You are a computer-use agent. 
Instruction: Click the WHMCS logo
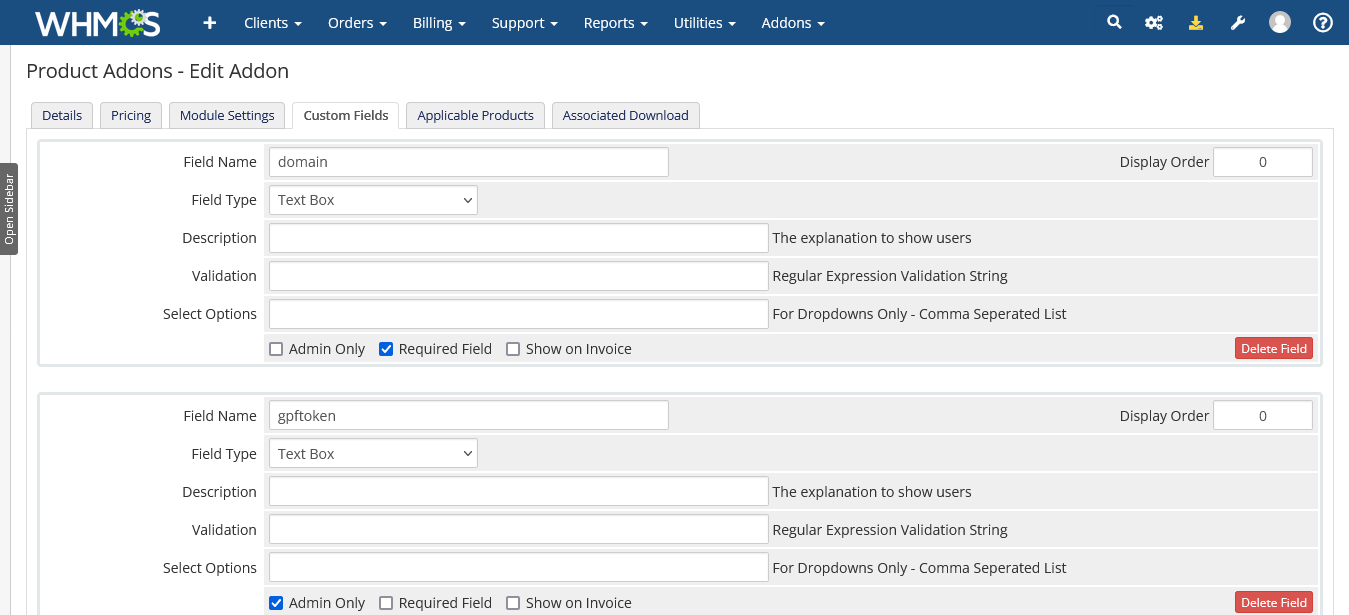click(x=97, y=23)
